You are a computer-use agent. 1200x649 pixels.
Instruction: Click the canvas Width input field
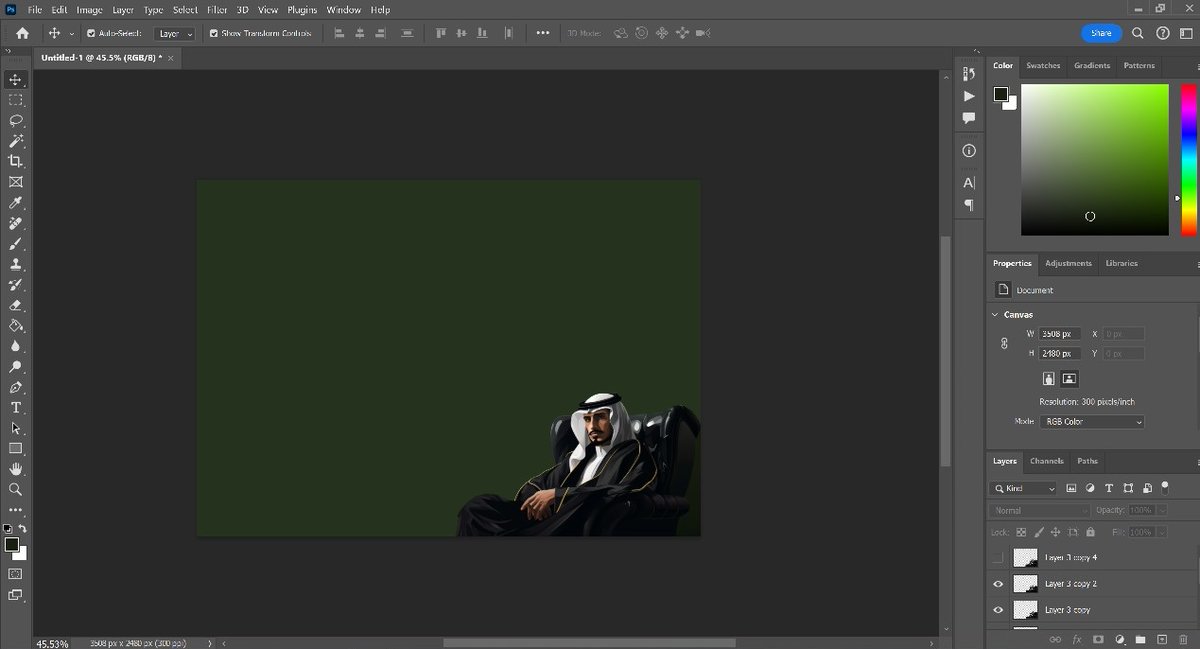[1059, 333]
